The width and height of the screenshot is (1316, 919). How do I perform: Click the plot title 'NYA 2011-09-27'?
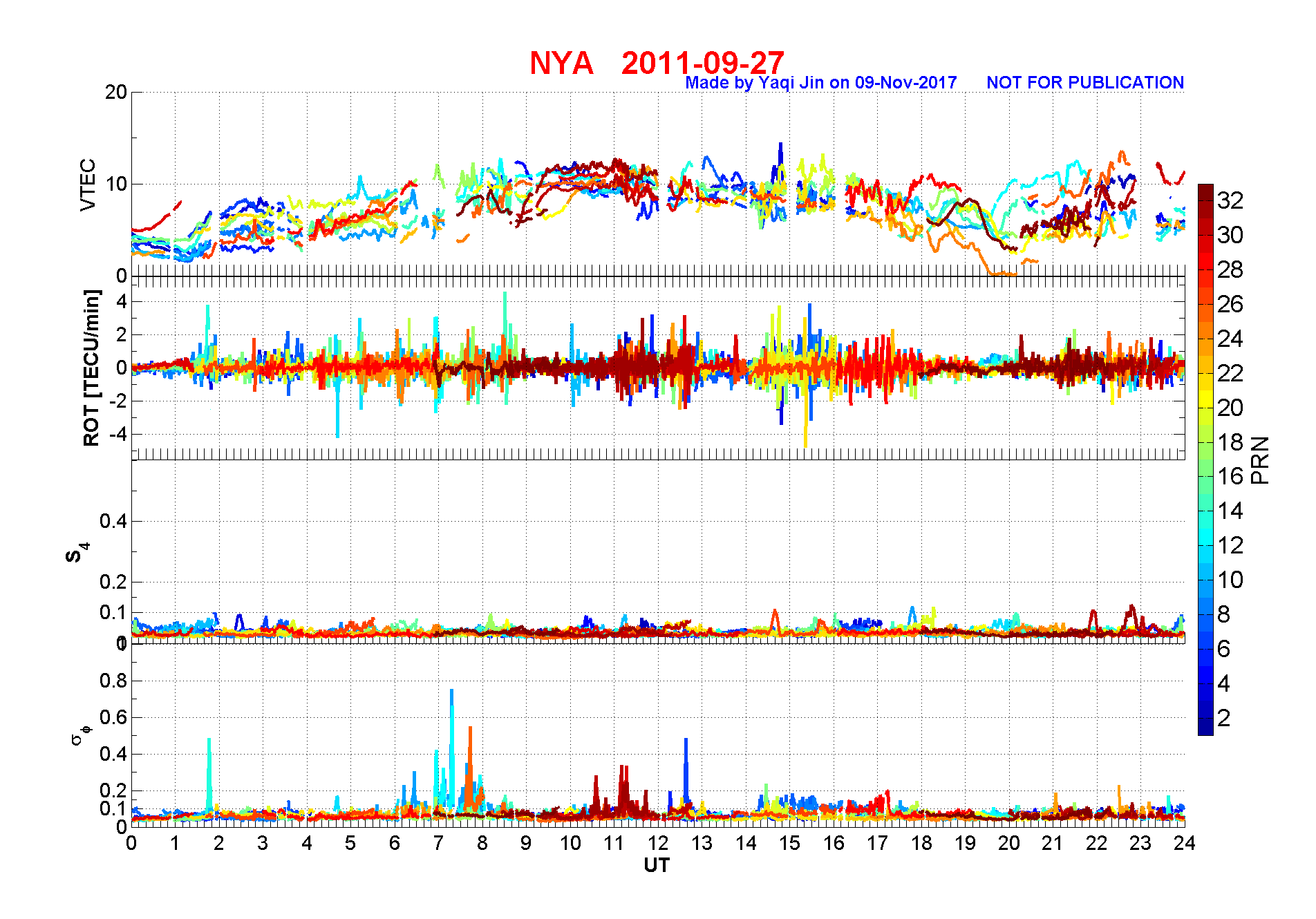(657, 63)
